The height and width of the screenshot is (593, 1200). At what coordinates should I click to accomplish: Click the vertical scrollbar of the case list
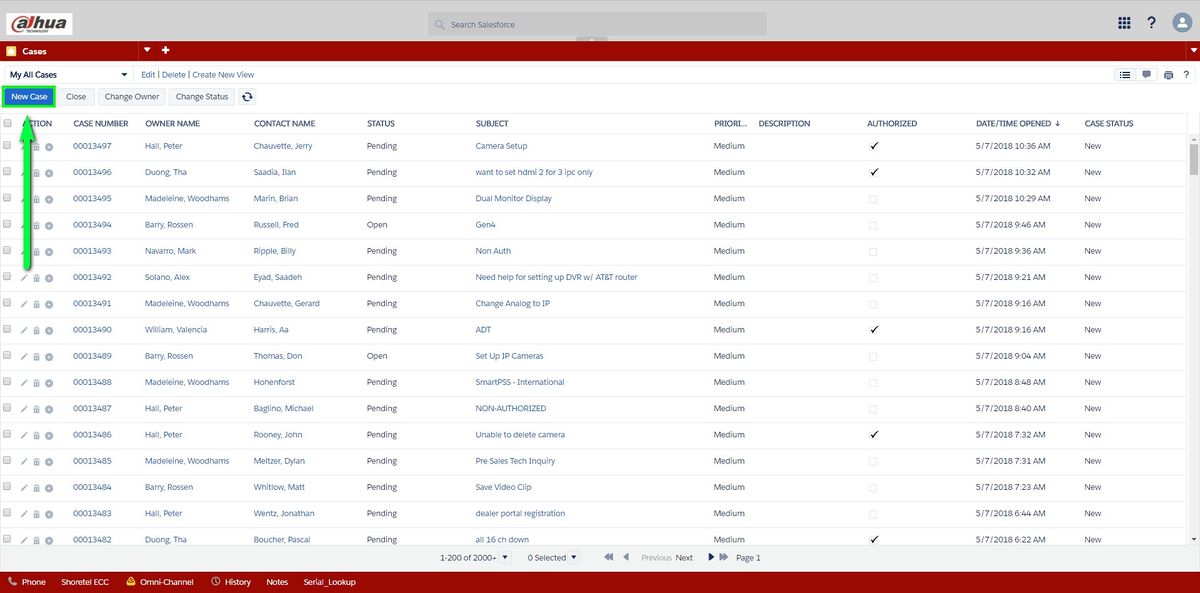click(1193, 159)
